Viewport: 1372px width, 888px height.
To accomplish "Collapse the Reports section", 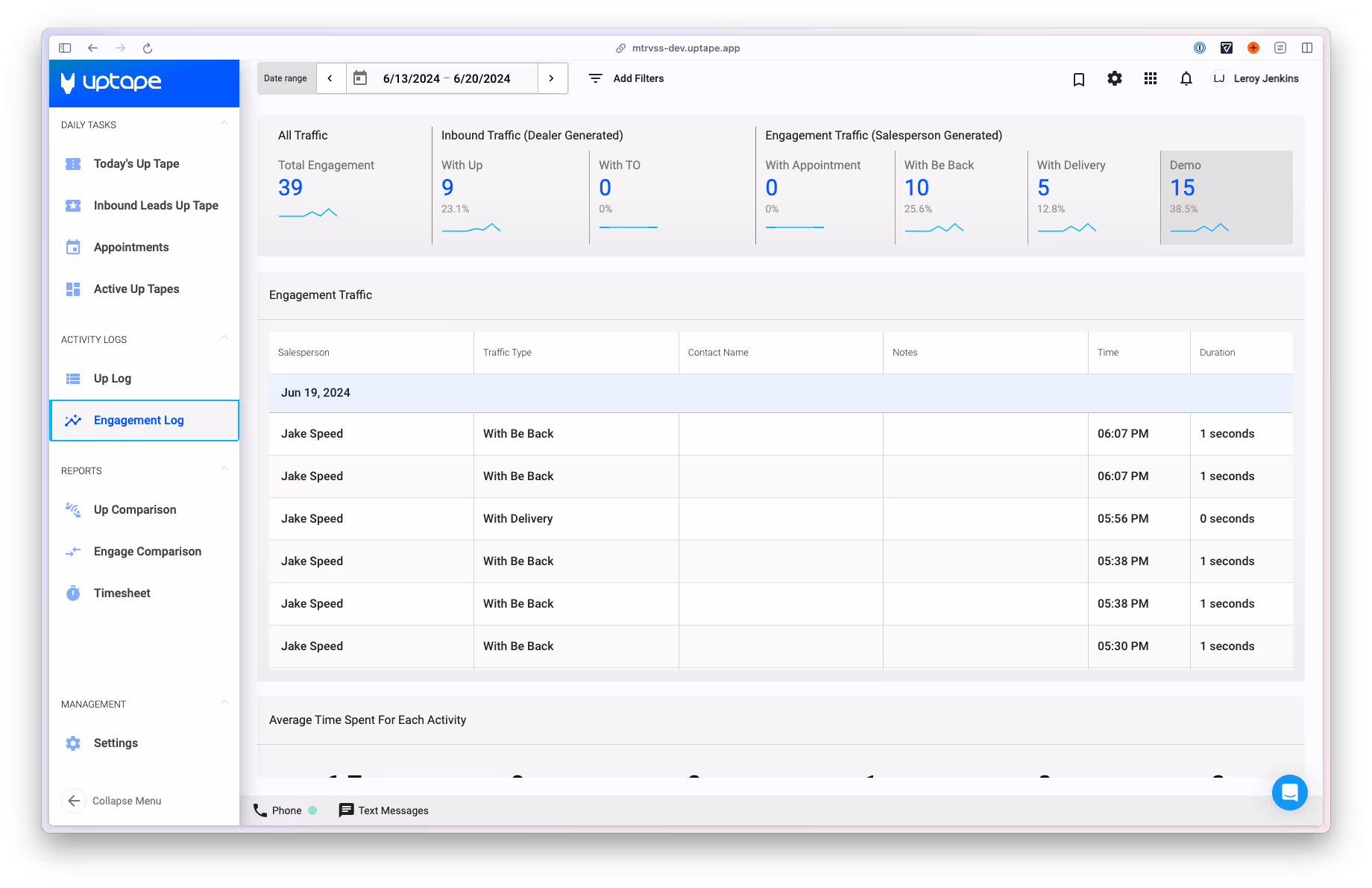I will point(224,469).
